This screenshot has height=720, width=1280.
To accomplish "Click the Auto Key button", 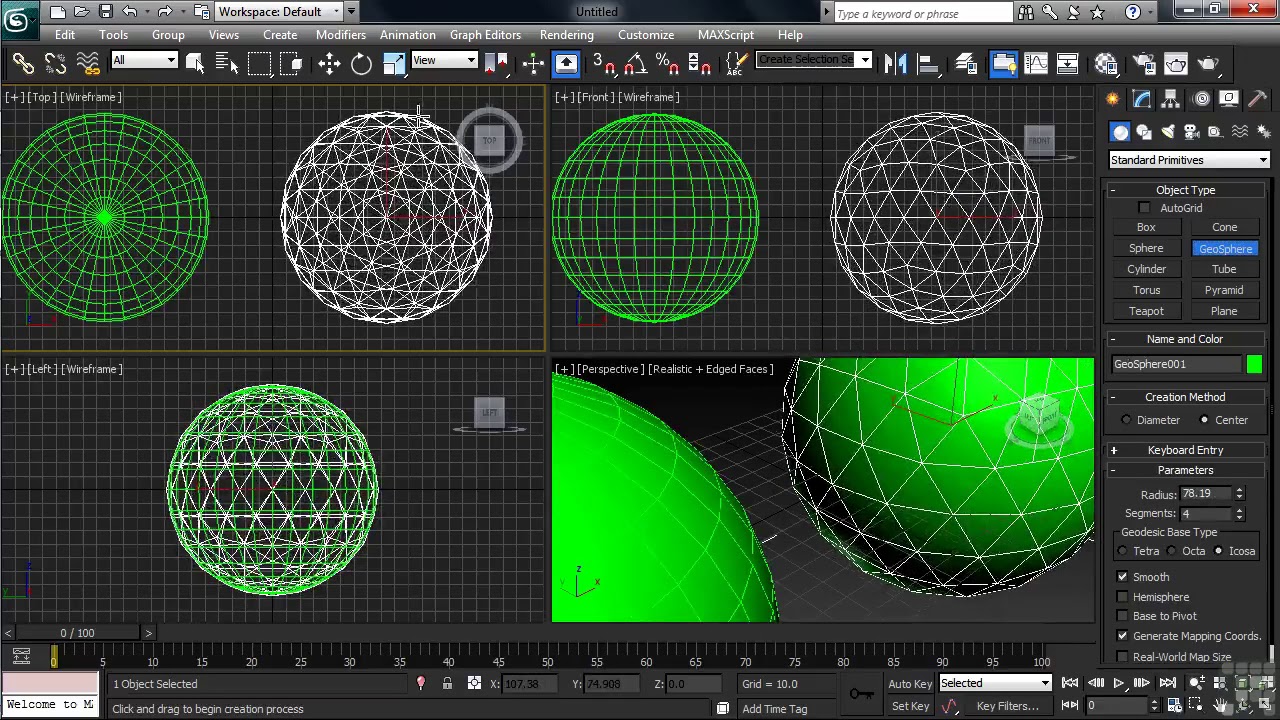I will pyautogui.click(x=910, y=684).
